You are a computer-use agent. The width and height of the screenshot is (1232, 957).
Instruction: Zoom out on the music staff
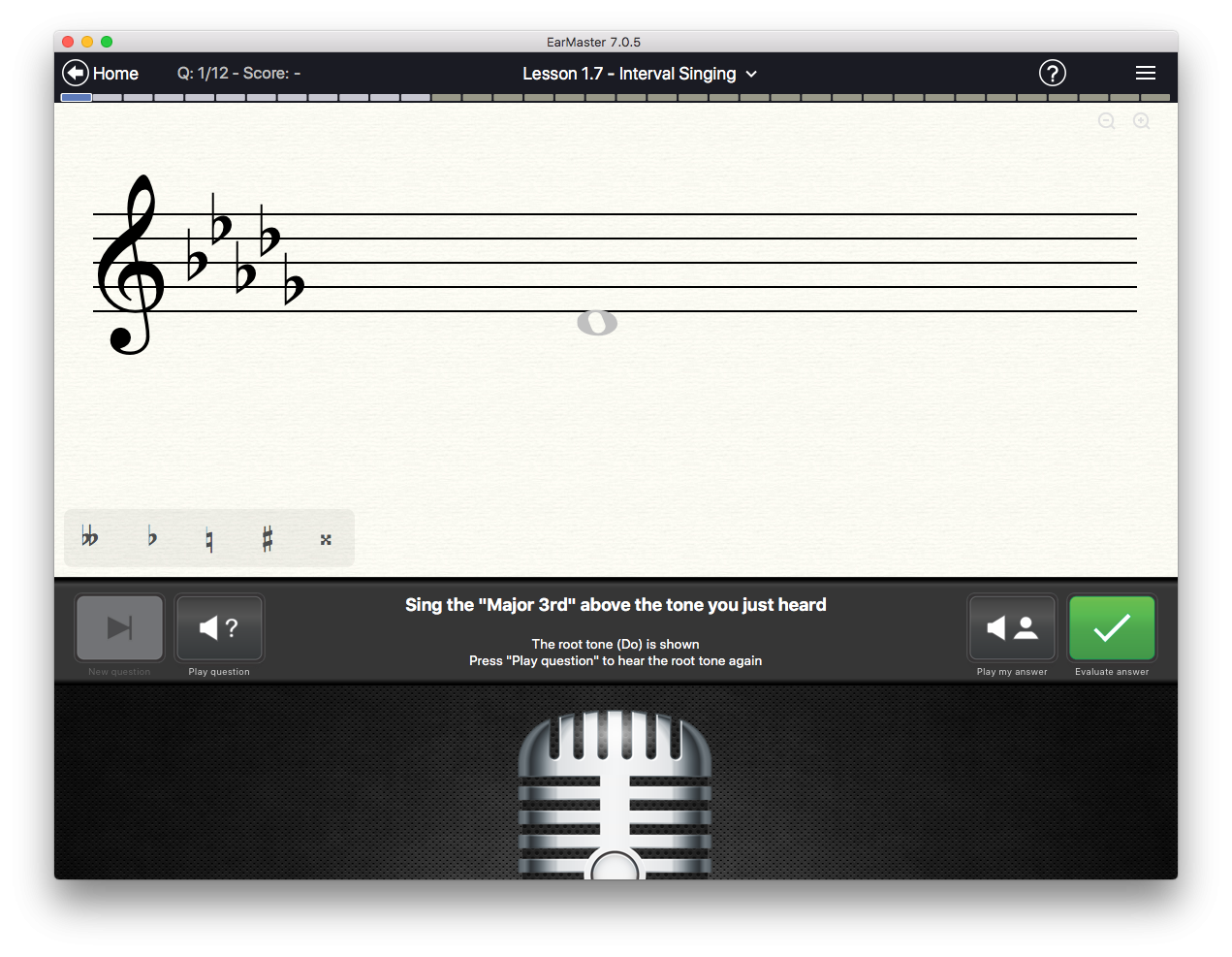1106,120
